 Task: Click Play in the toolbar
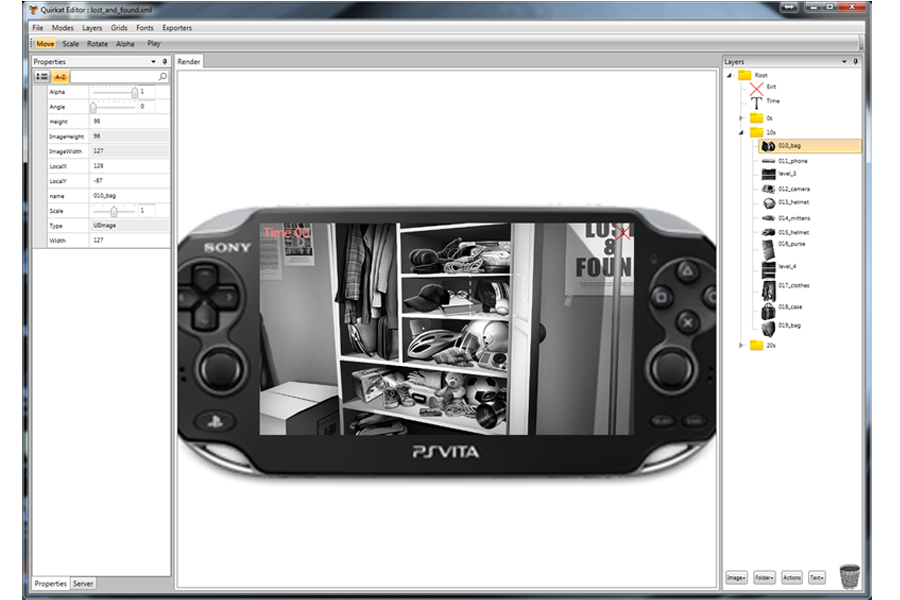[x=154, y=44]
